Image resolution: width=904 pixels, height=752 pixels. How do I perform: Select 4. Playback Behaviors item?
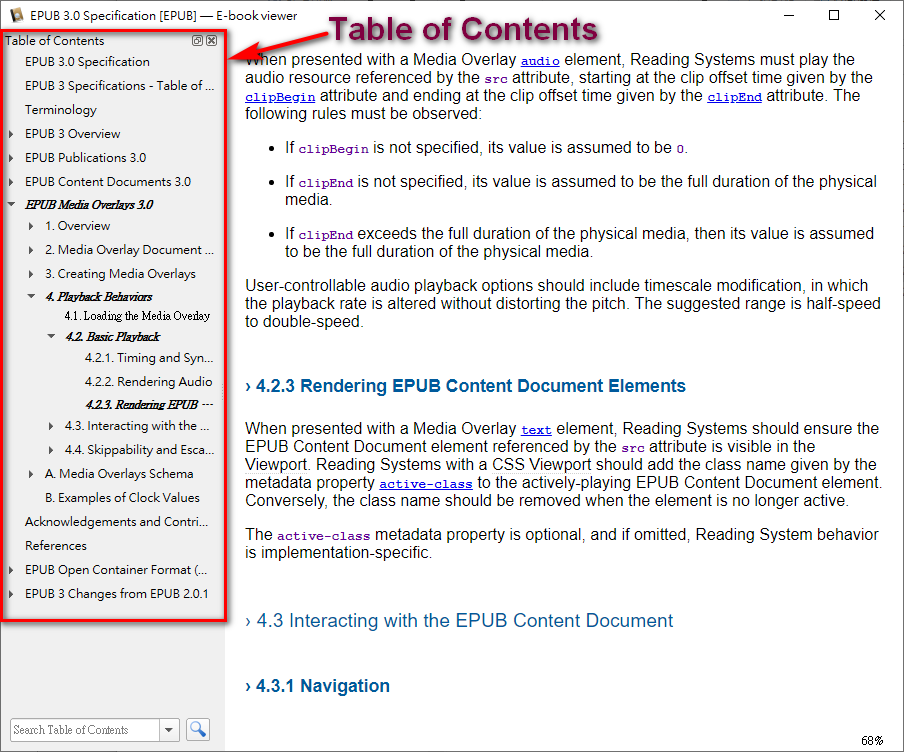coord(99,296)
